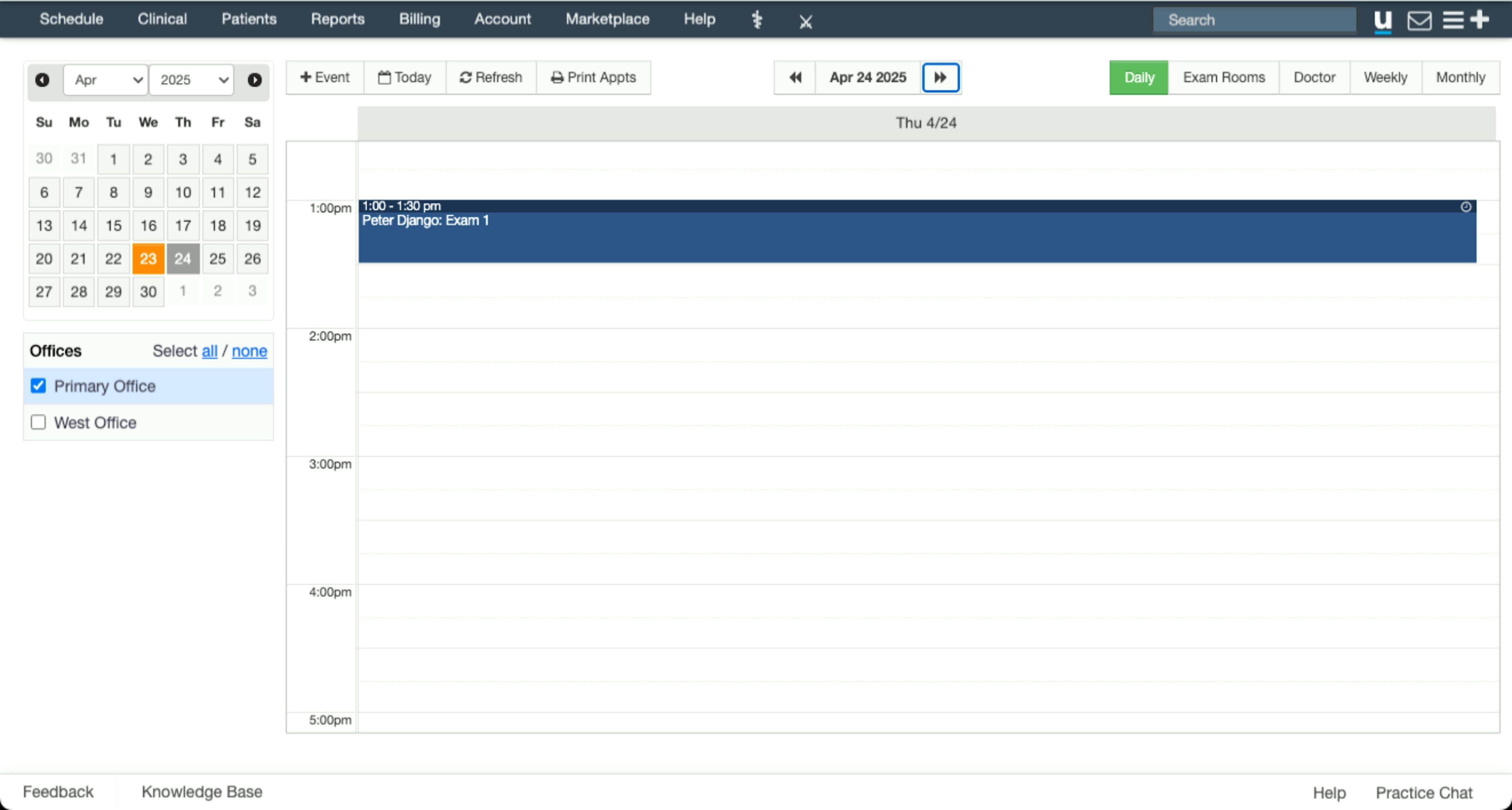The height and width of the screenshot is (810, 1512).
Task: Click the plus icon in top bar
Action: tap(1480, 19)
